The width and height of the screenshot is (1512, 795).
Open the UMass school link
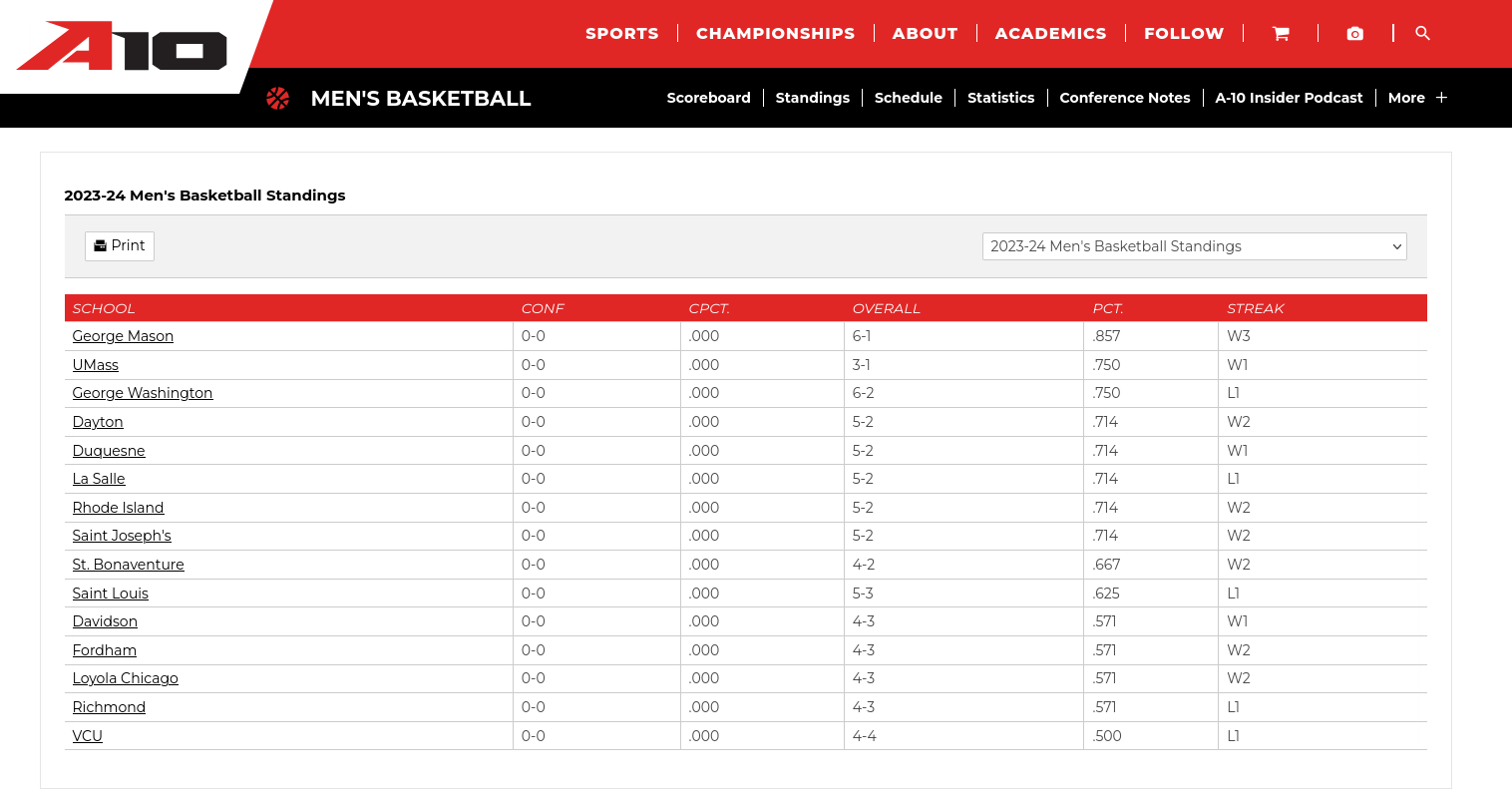point(96,365)
